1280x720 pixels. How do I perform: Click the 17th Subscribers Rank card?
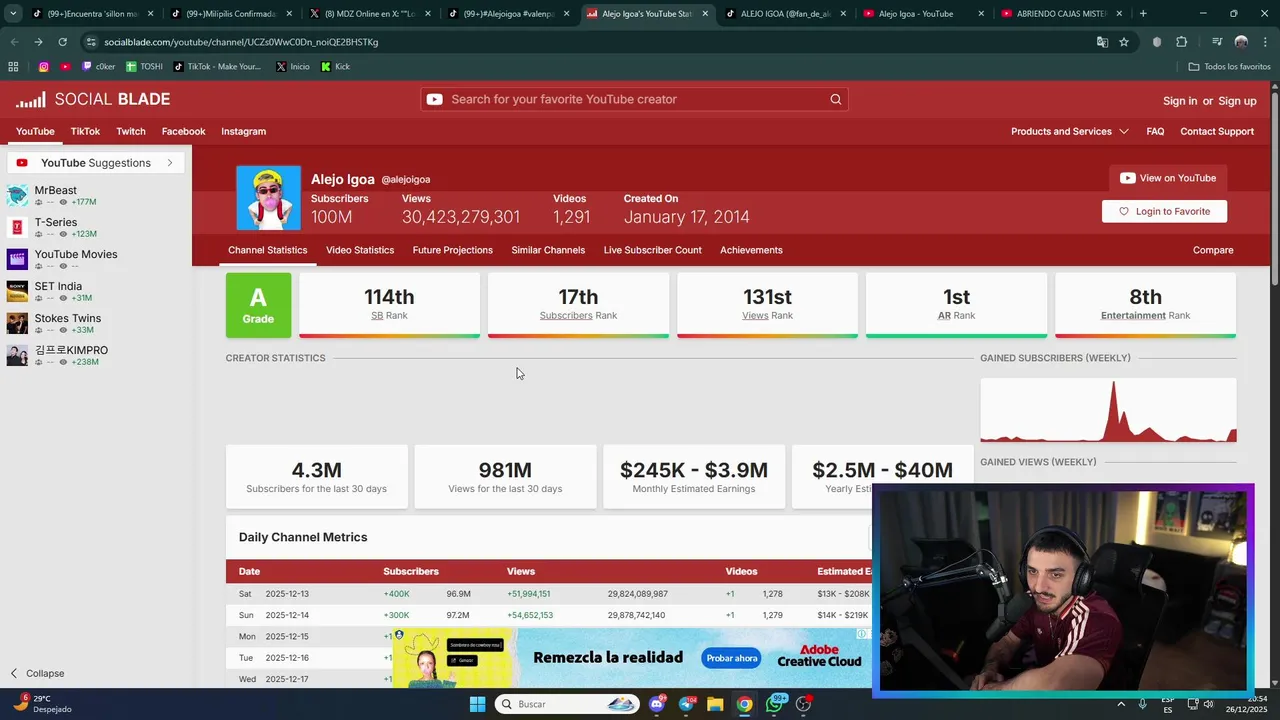(x=578, y=305)
